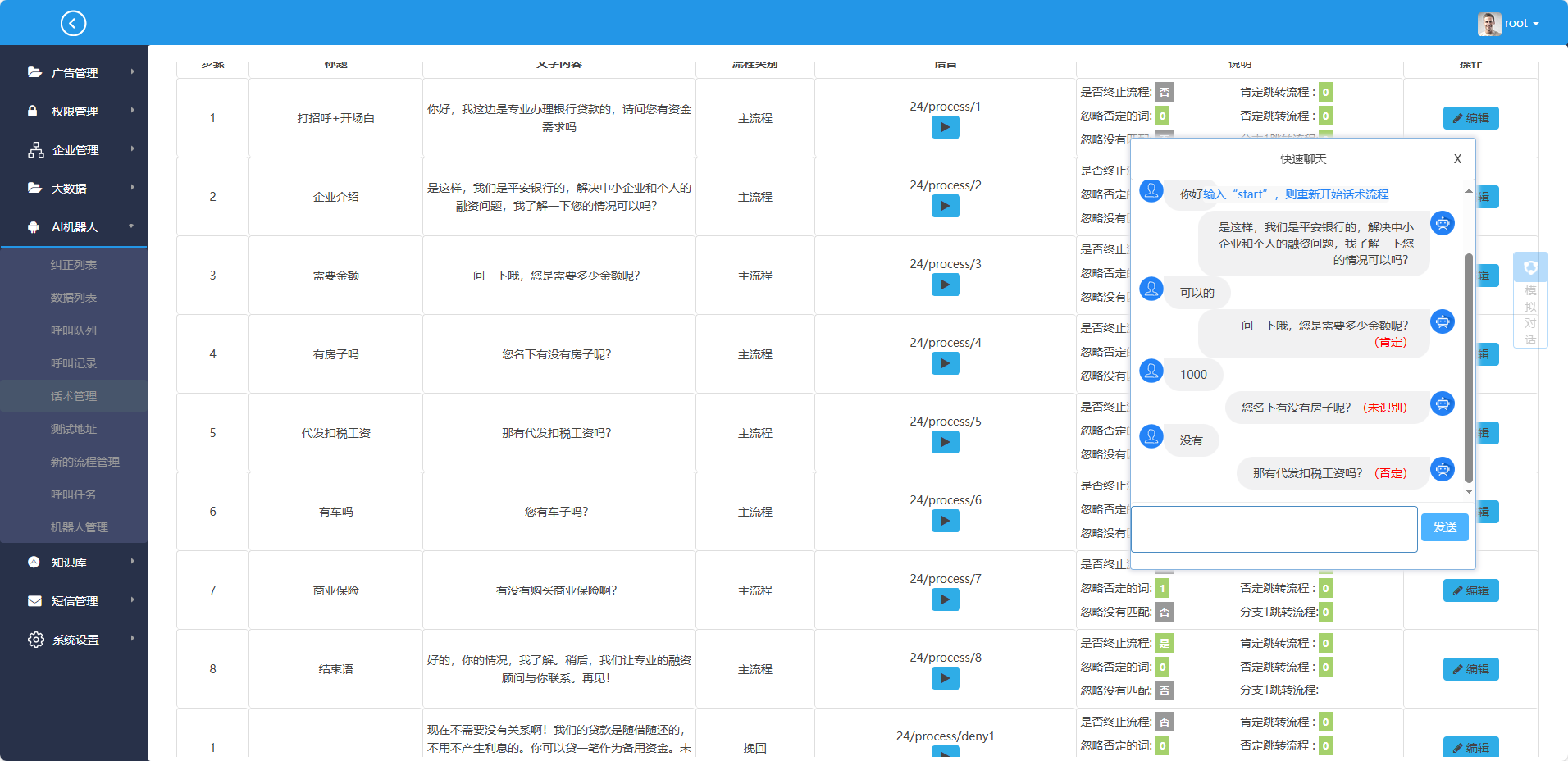Edit step 1 打招呼+开场白 row

(x=1470, y=118)
